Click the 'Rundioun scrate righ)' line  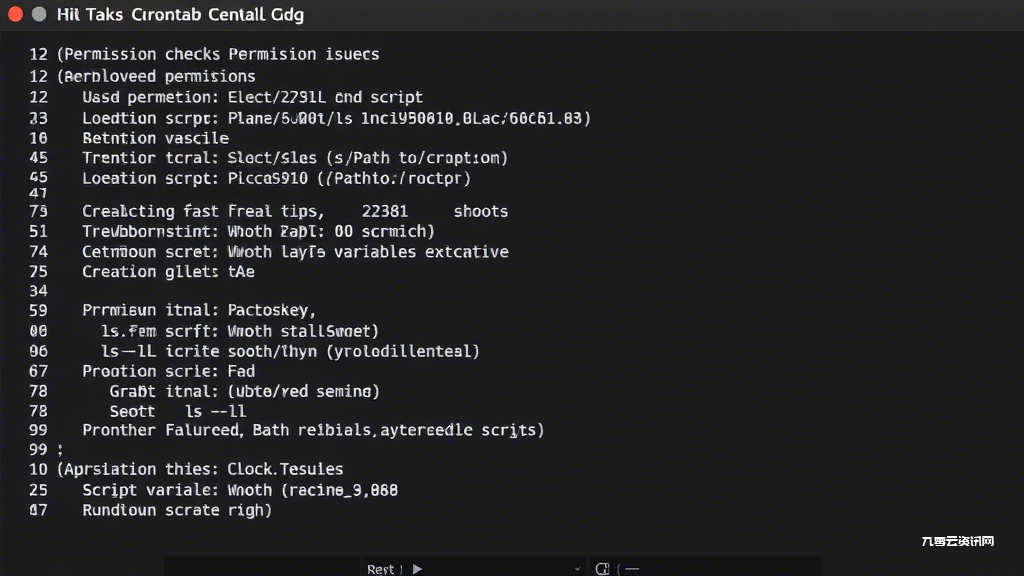177,510
